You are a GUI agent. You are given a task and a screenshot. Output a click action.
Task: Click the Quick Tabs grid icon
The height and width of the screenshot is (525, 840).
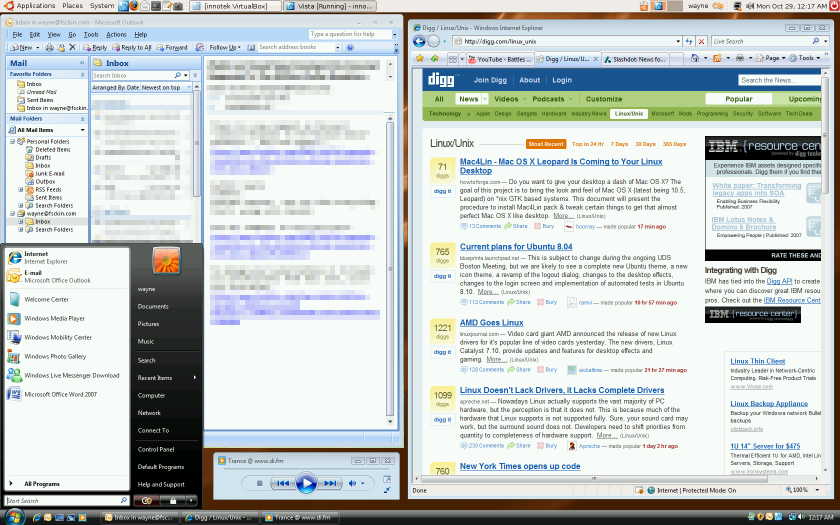point(453,59)
